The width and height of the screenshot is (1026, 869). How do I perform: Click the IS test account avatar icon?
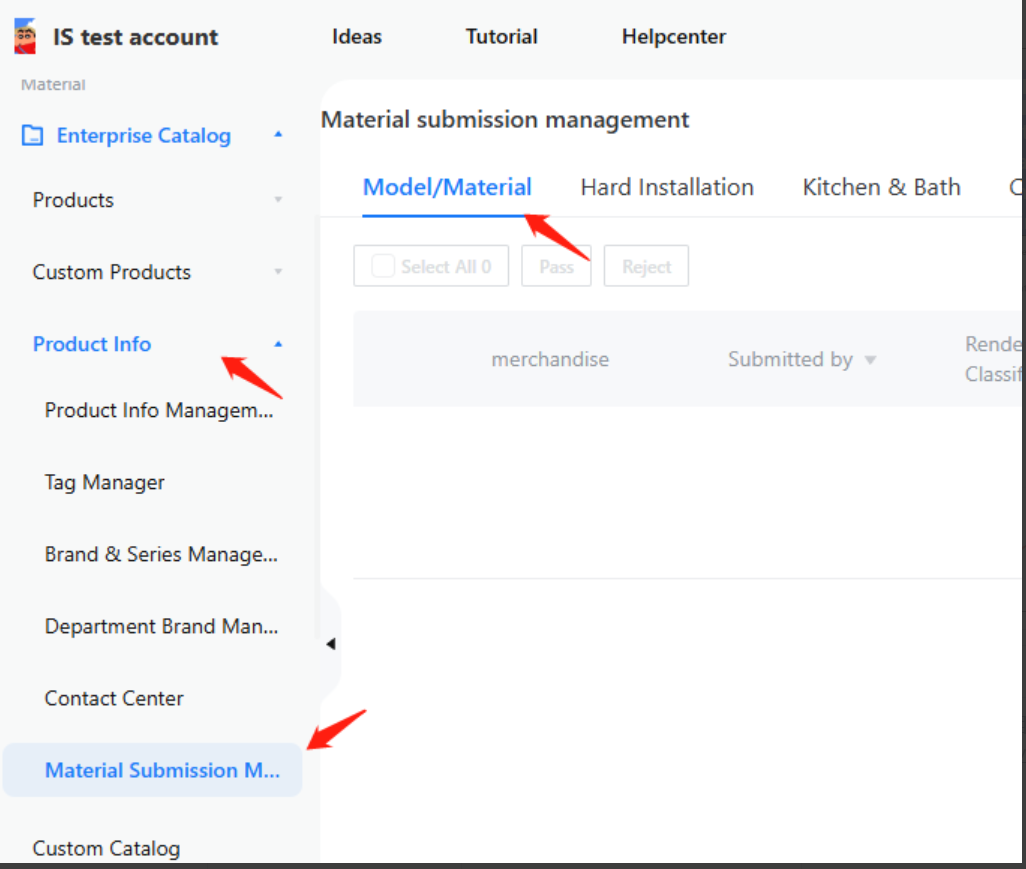click(25, 37)
